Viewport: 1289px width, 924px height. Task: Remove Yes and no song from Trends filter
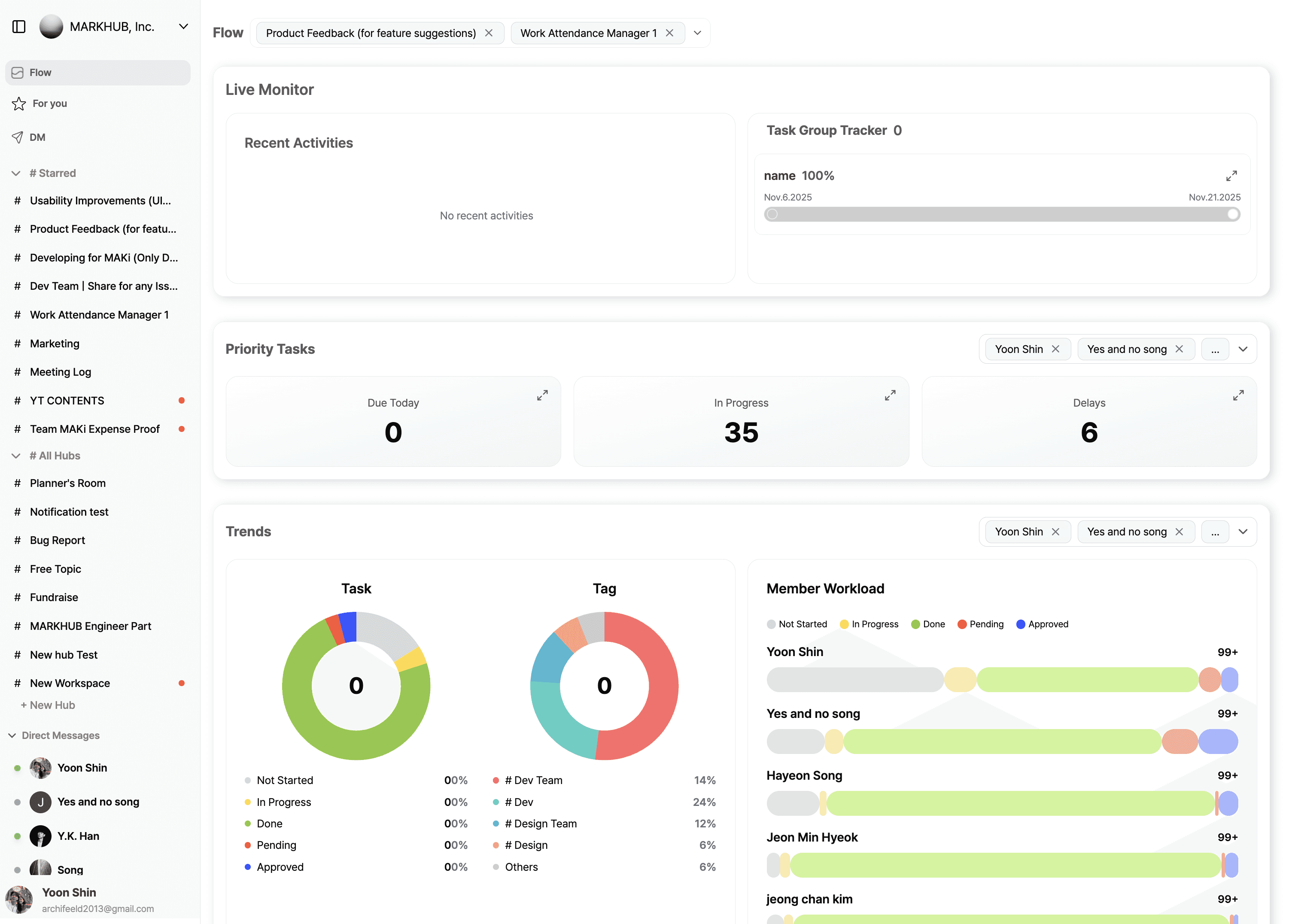pyautogui.click(x=1180, y=531)
